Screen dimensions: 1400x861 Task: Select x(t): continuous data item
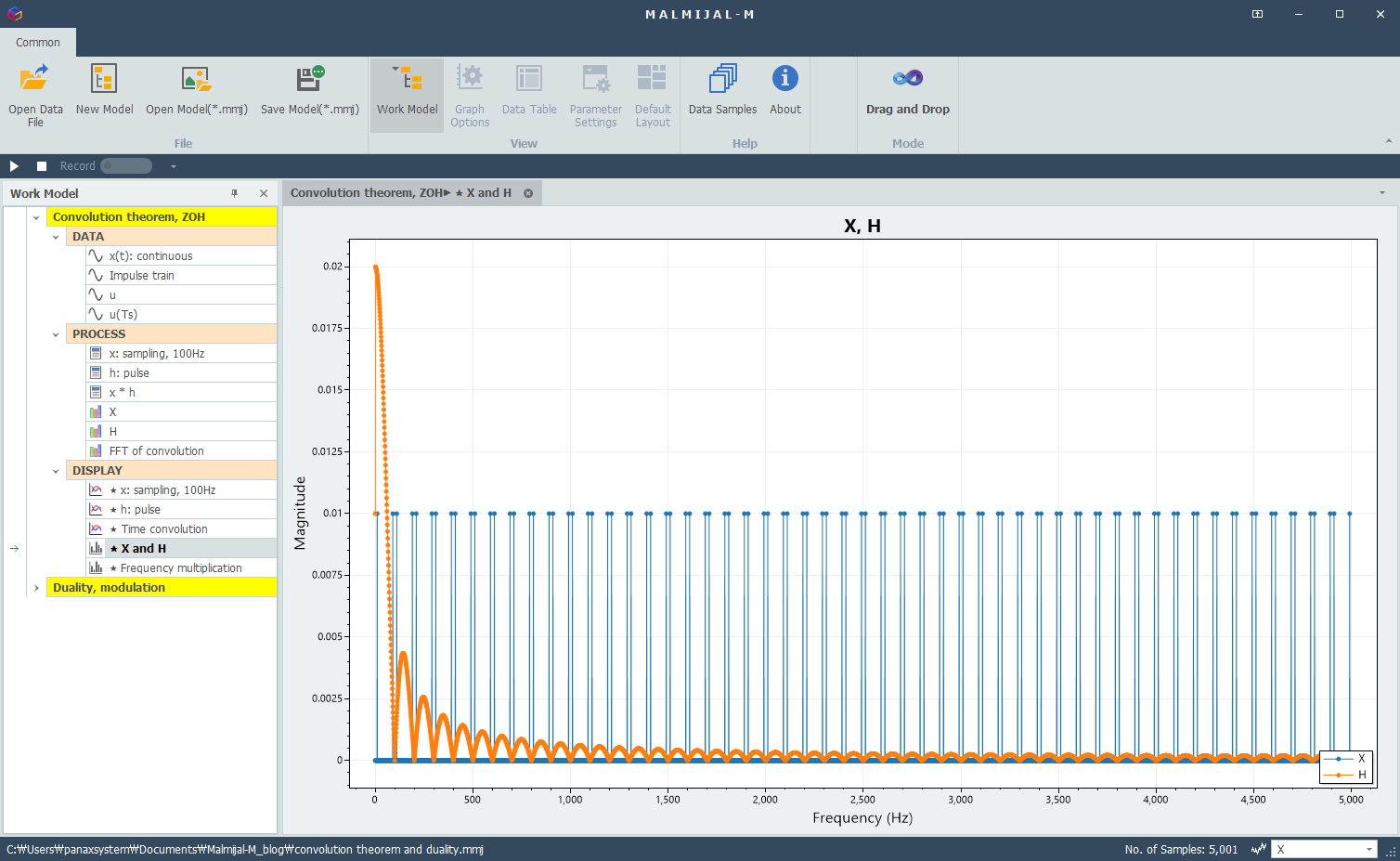click(181, 255)
